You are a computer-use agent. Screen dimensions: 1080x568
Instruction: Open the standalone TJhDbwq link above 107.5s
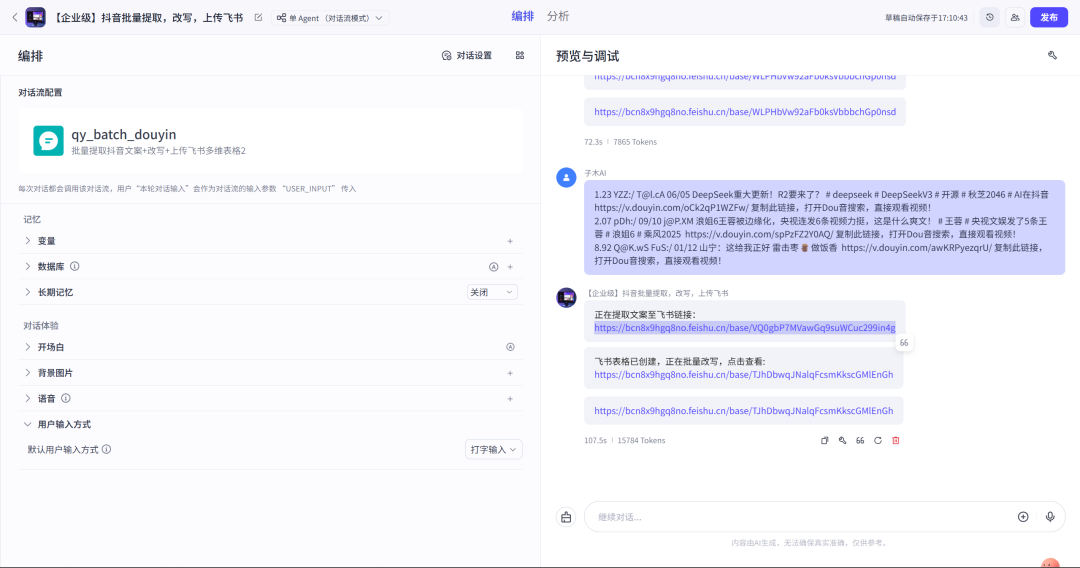tap(743, 410)
